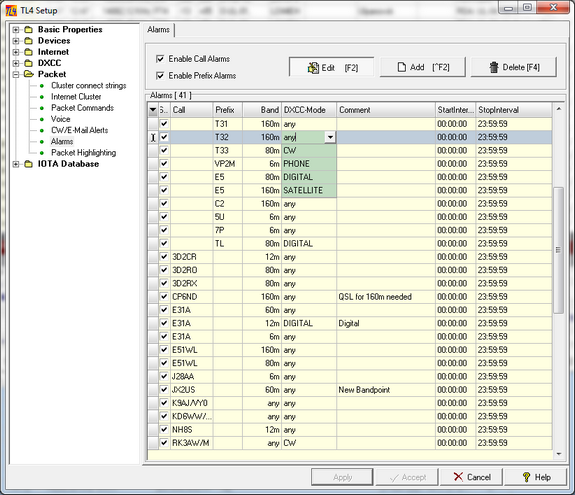Screen dimensions: 575x495
Task: Click the Apply button
Action: pyautogui.click(x=342, y=477)
